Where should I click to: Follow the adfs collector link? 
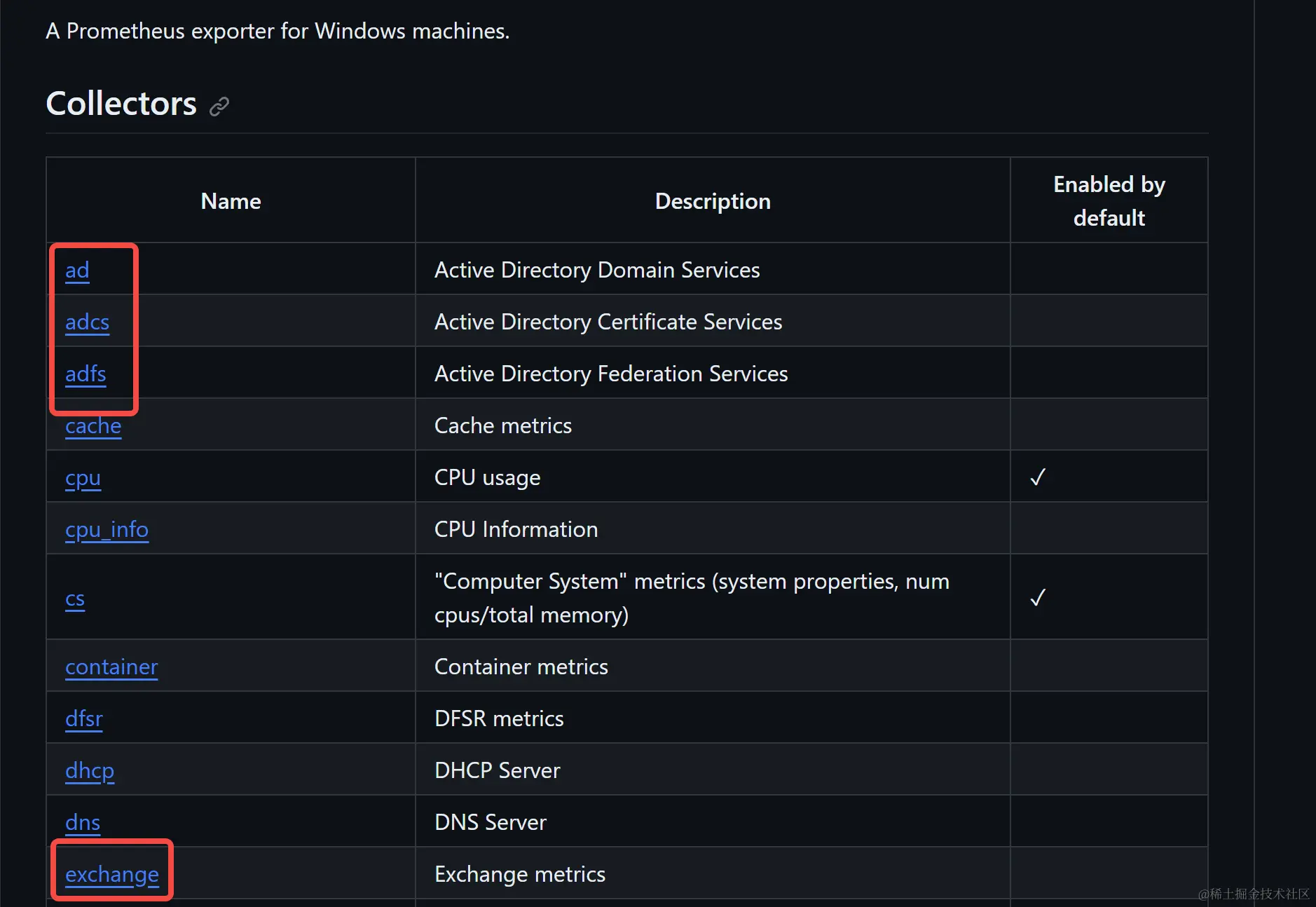[85, 374]
